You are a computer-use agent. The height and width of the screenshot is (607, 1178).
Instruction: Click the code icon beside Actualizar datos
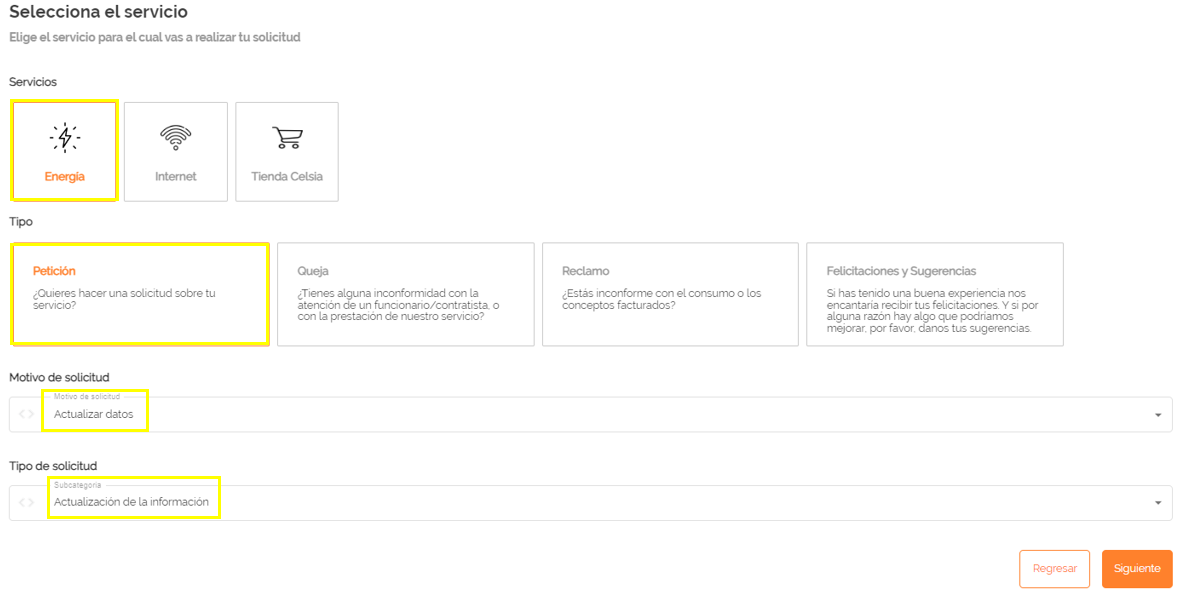[x=27, y=414]
